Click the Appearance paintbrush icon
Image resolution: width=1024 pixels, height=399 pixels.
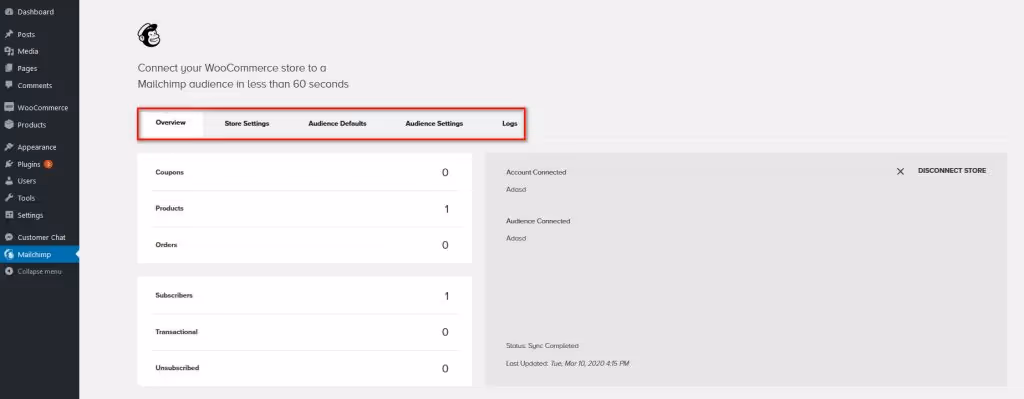click(x=8, y=147)
